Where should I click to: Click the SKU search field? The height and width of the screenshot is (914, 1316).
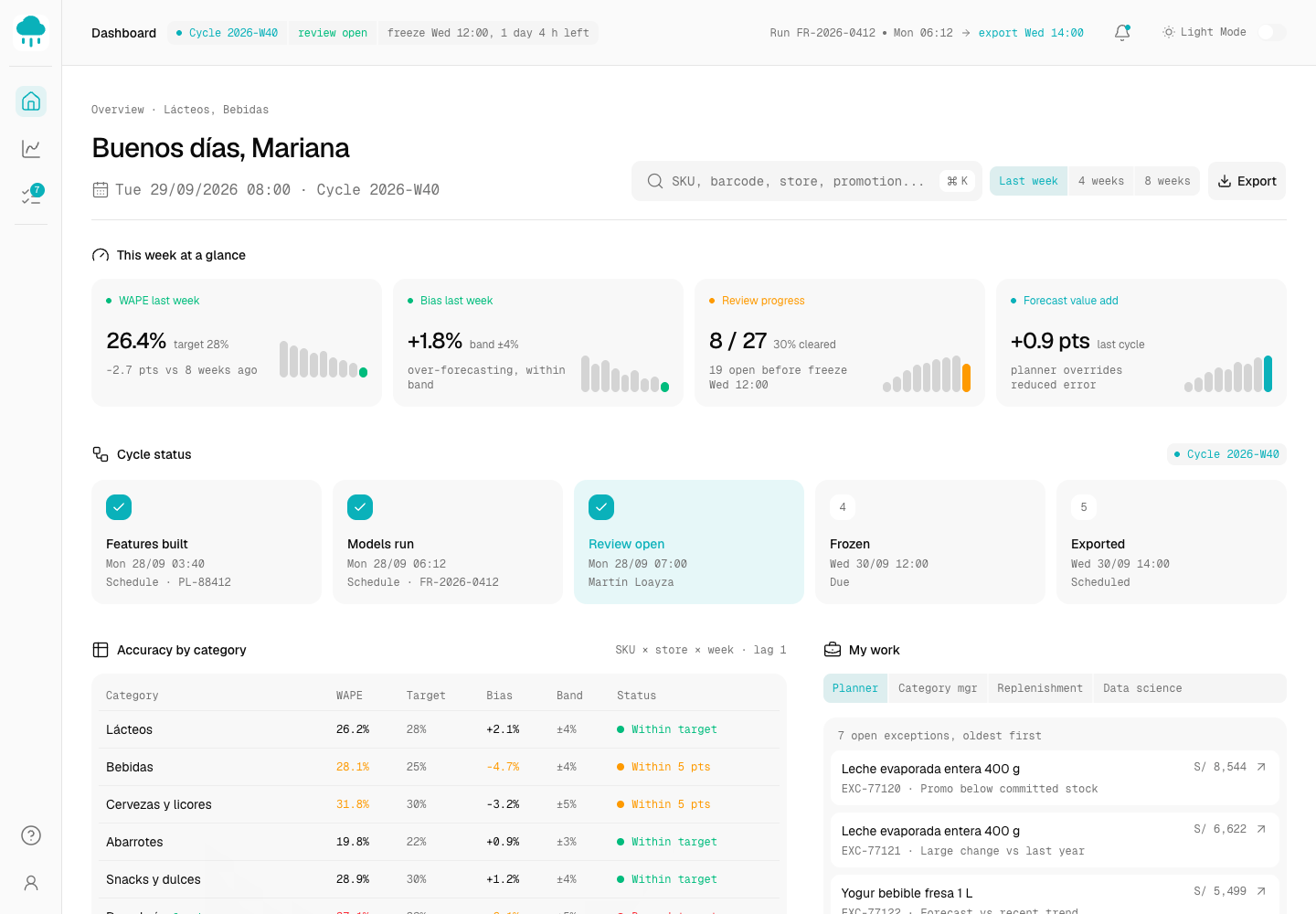(x=807, y=181)
